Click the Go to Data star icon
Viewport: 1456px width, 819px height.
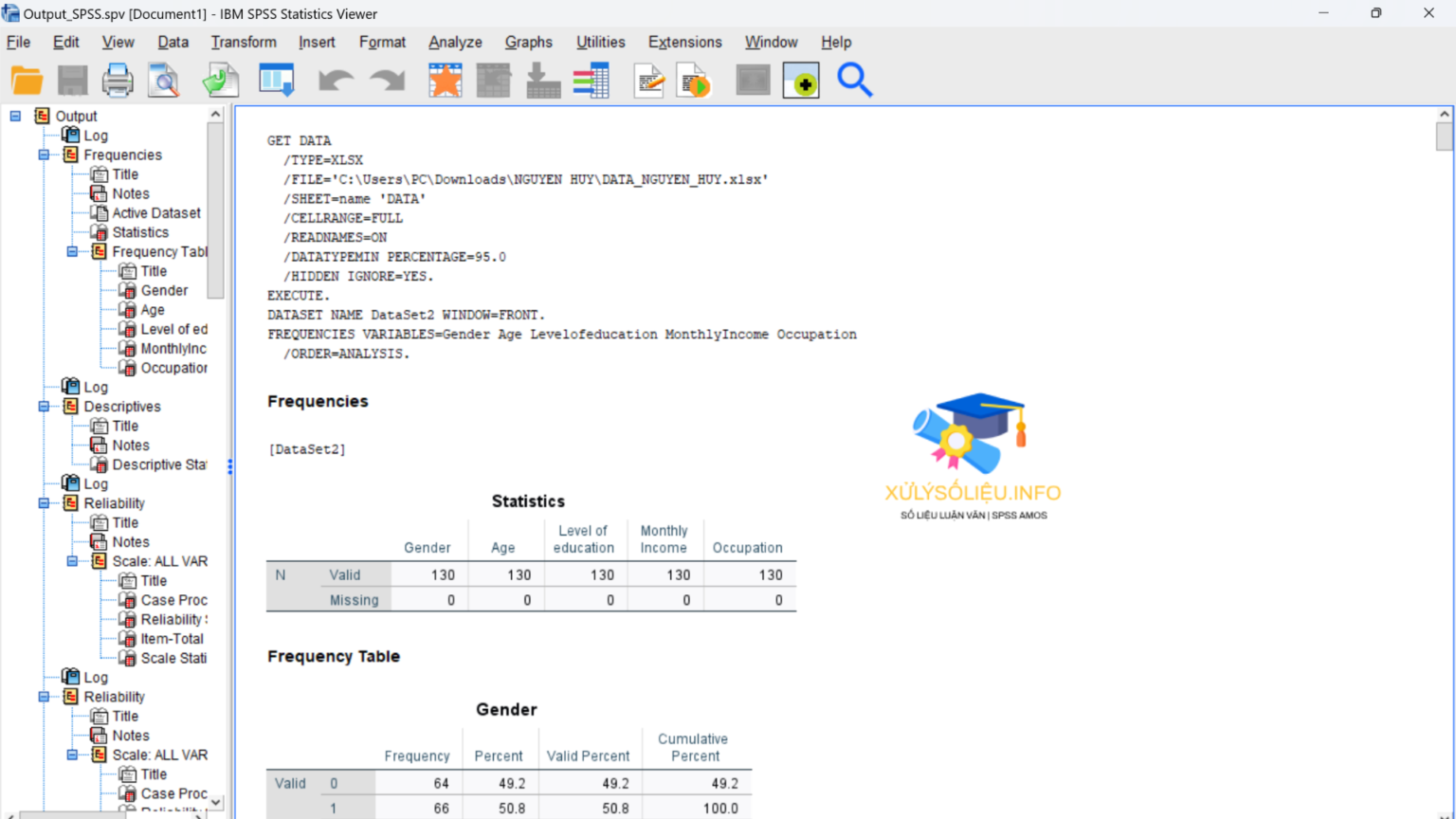click(445, 81)
